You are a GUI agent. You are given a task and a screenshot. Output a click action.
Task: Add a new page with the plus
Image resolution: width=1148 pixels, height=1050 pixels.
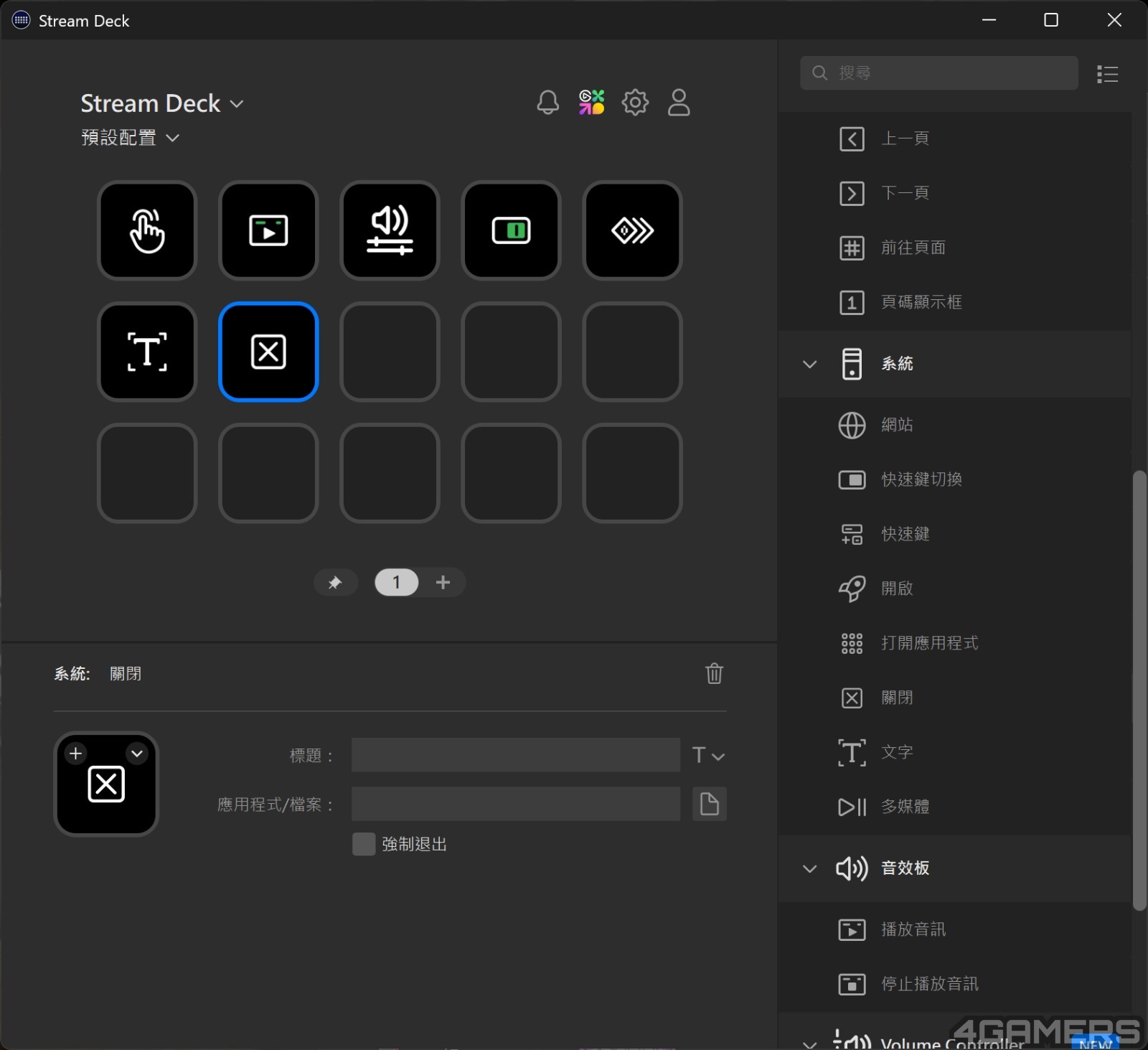point(443,582)
